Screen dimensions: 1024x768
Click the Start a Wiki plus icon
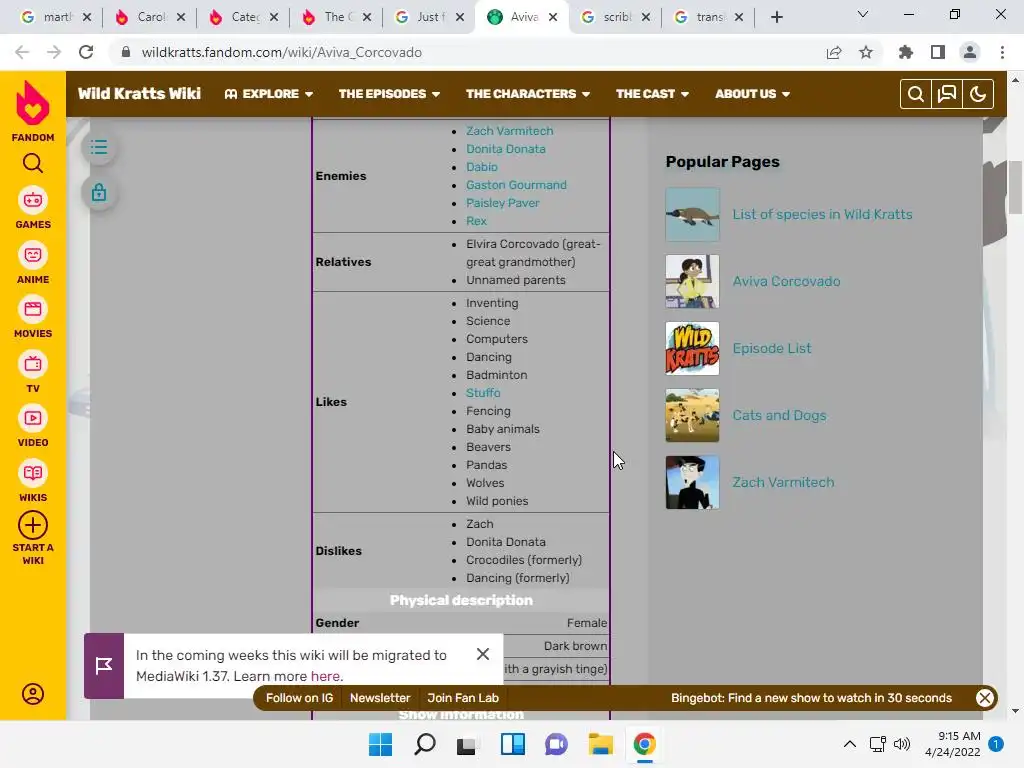(33, 525)
